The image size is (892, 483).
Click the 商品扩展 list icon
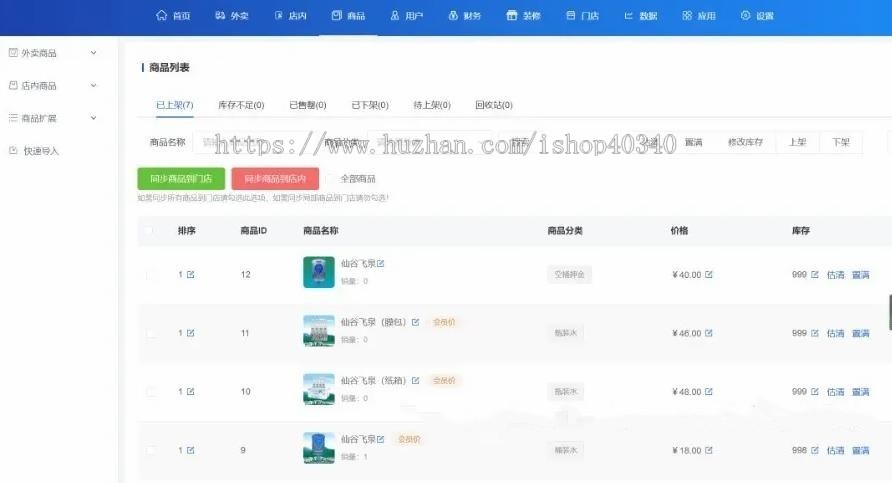pos(13,118)
